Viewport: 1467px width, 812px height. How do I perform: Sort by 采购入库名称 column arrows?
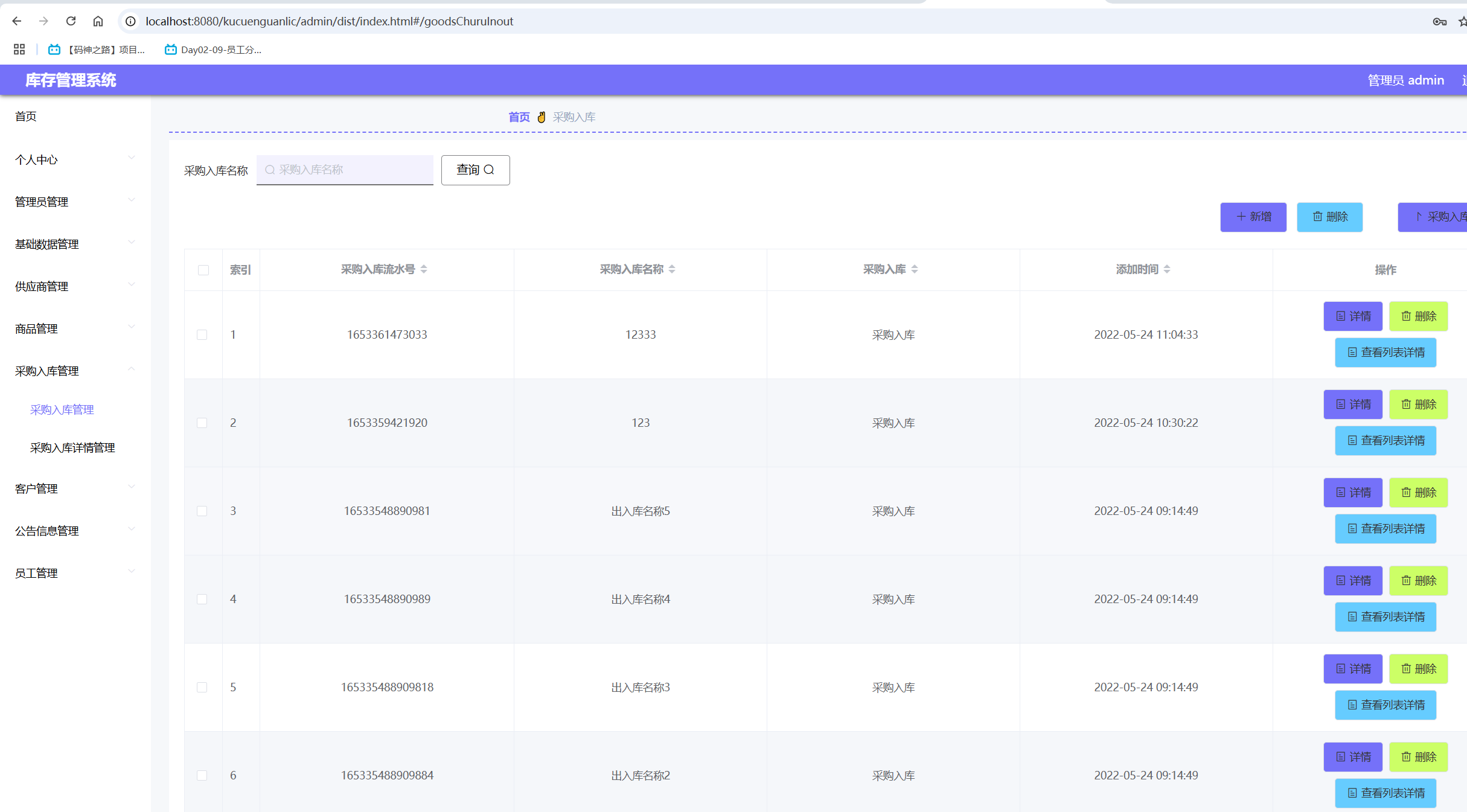[x=672, y=269]
